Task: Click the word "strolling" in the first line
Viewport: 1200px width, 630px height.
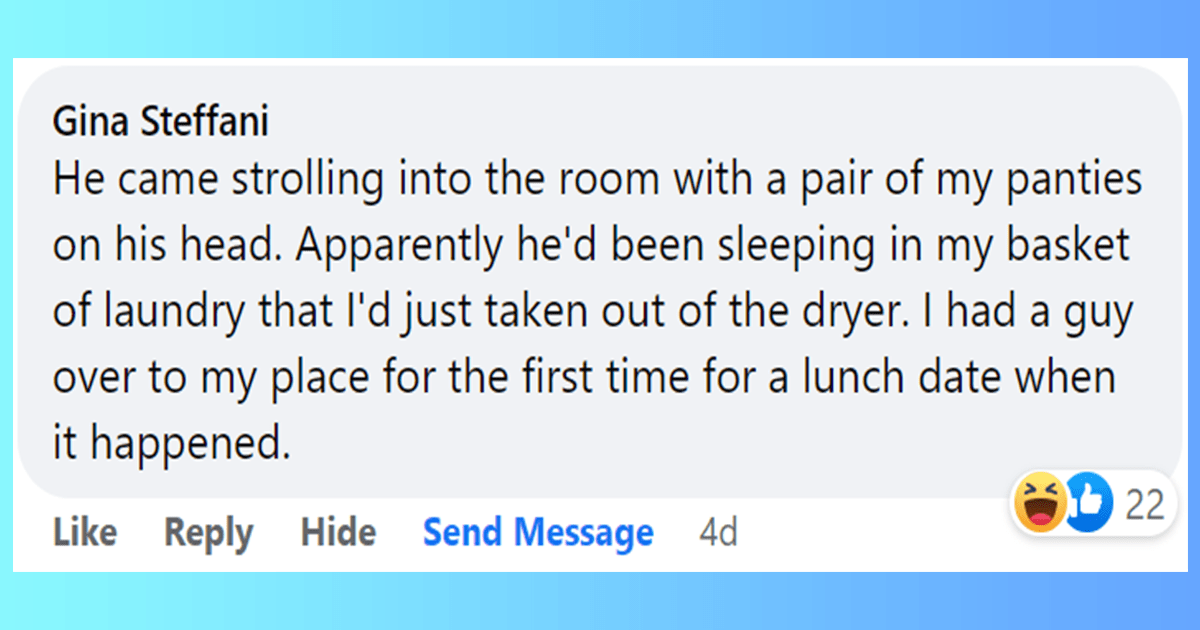Action: 302,184
